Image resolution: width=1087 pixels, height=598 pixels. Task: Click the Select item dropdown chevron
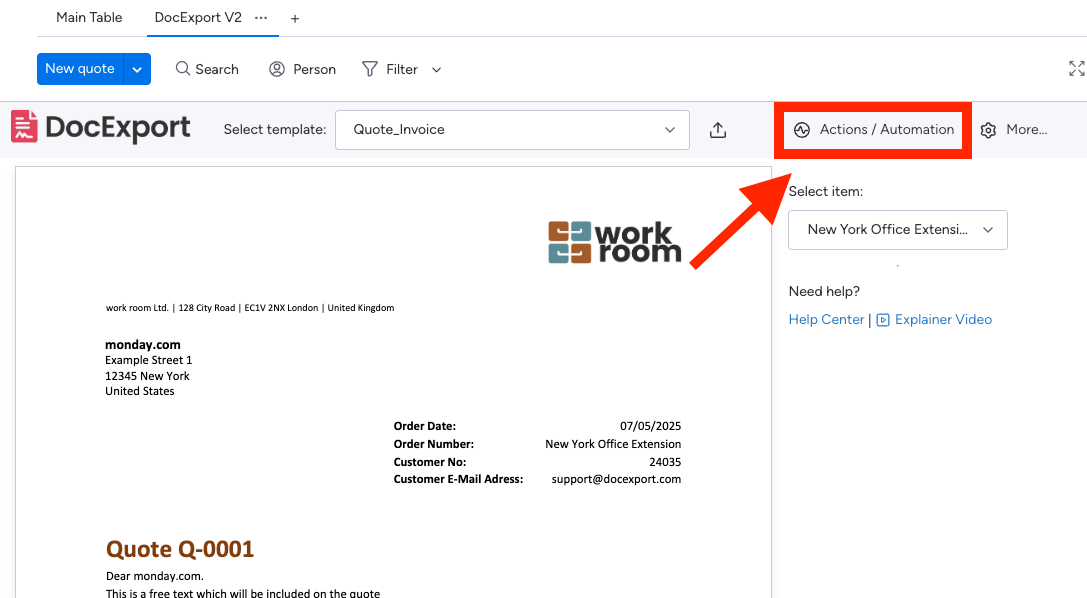coord(988,230)
